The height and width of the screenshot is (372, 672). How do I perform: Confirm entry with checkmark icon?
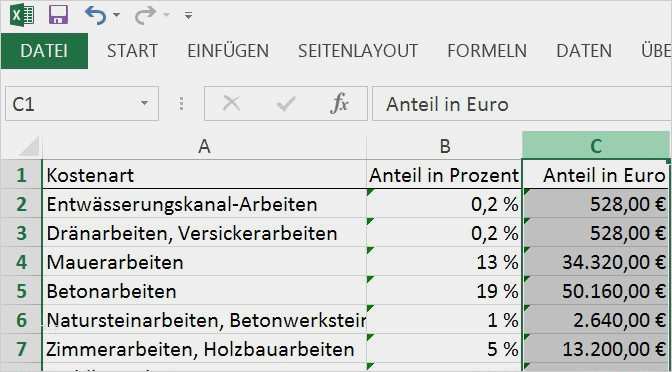click(x=286, y=103)
